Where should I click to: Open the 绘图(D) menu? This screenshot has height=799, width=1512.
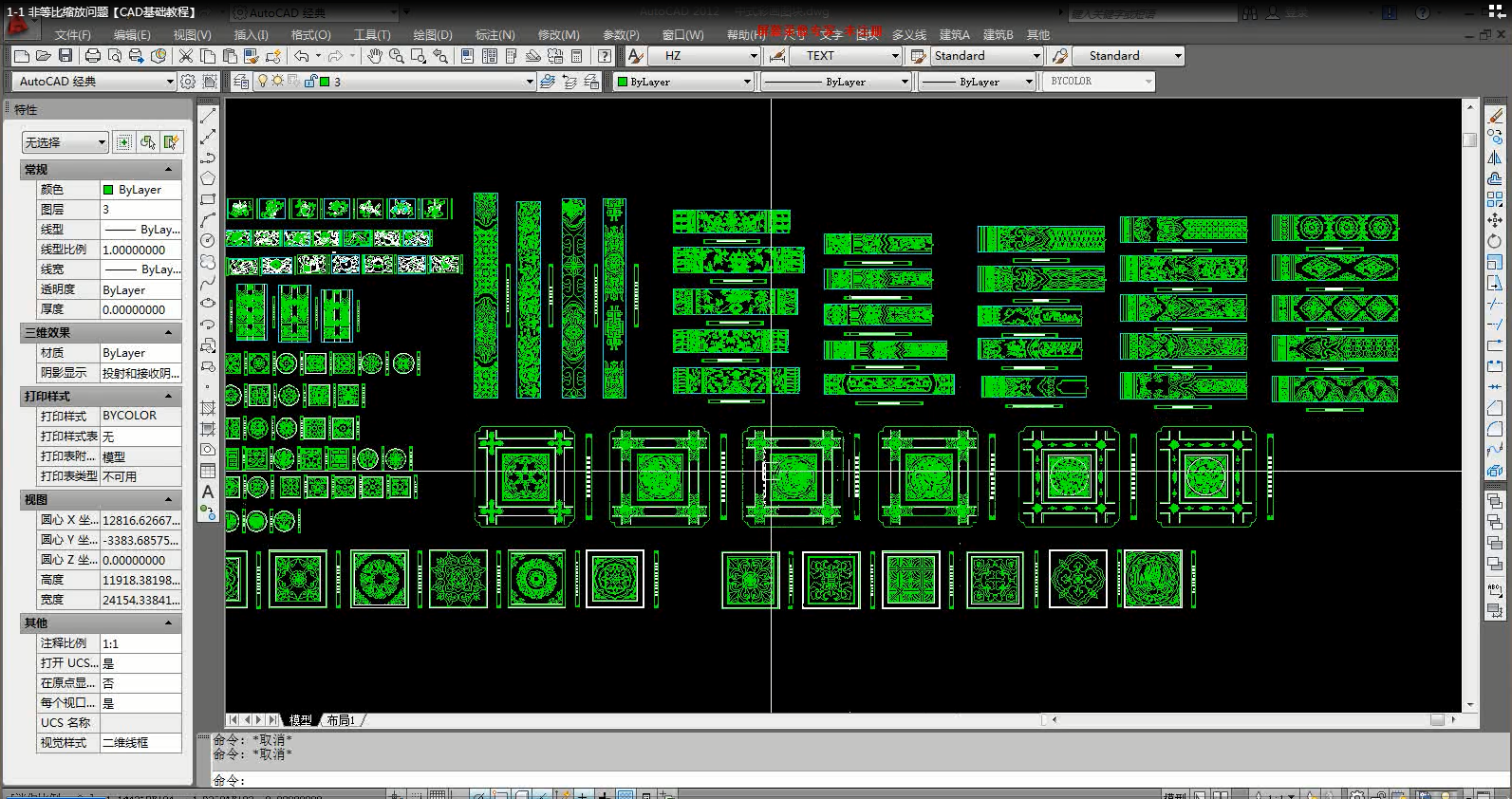[433, 35]
